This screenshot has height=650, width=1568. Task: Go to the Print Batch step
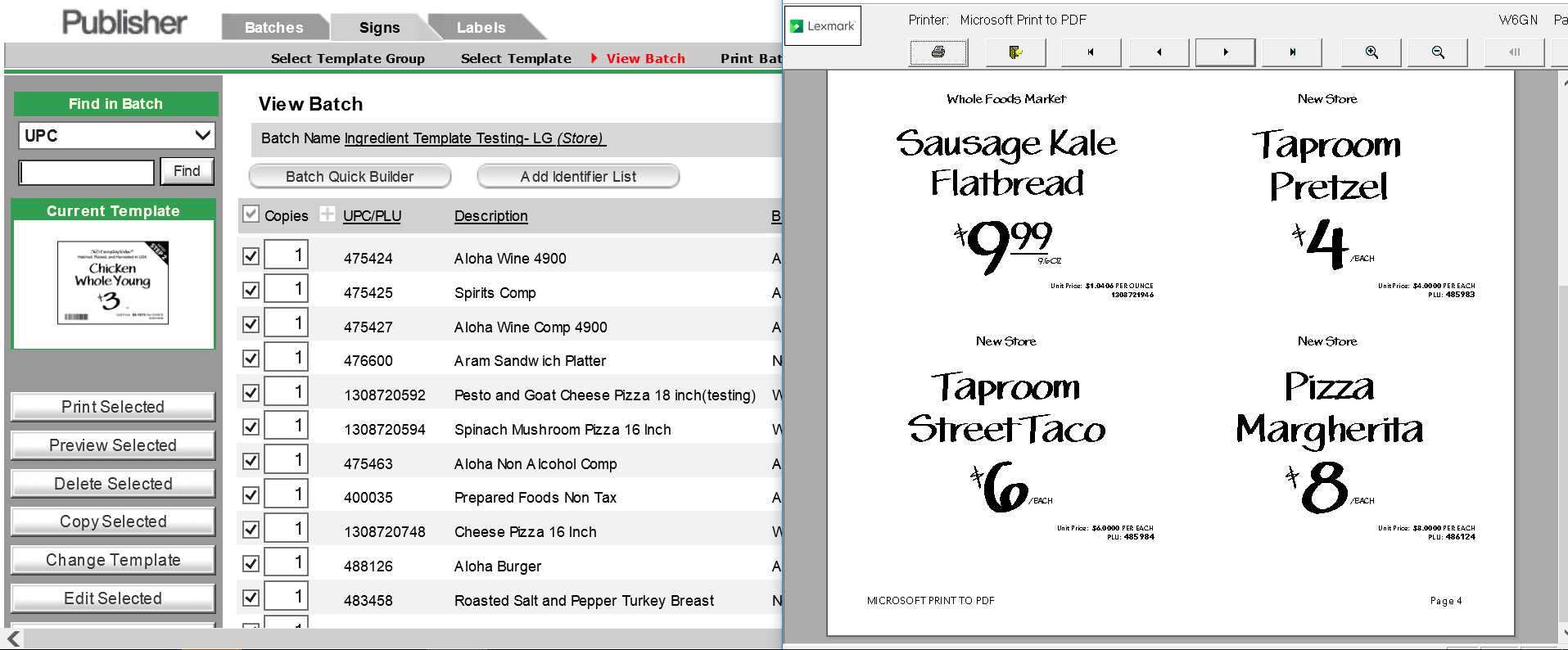751,58
